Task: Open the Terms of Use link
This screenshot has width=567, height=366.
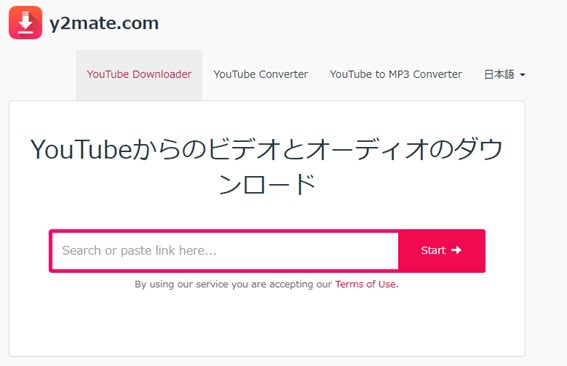Action: [x=366, y=284]
